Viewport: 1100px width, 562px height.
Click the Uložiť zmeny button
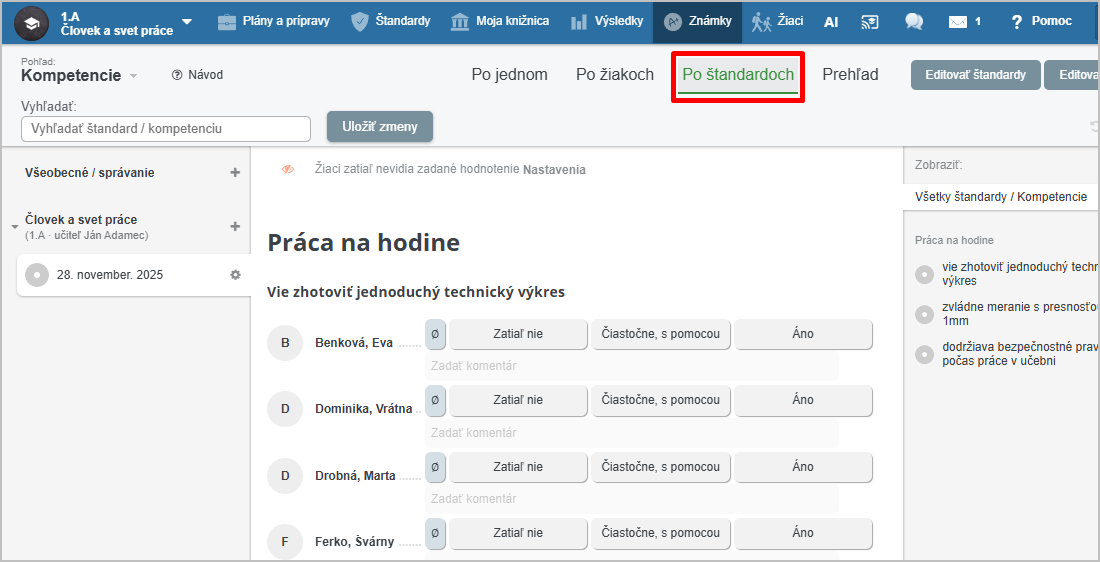click(x=379, y=127)
